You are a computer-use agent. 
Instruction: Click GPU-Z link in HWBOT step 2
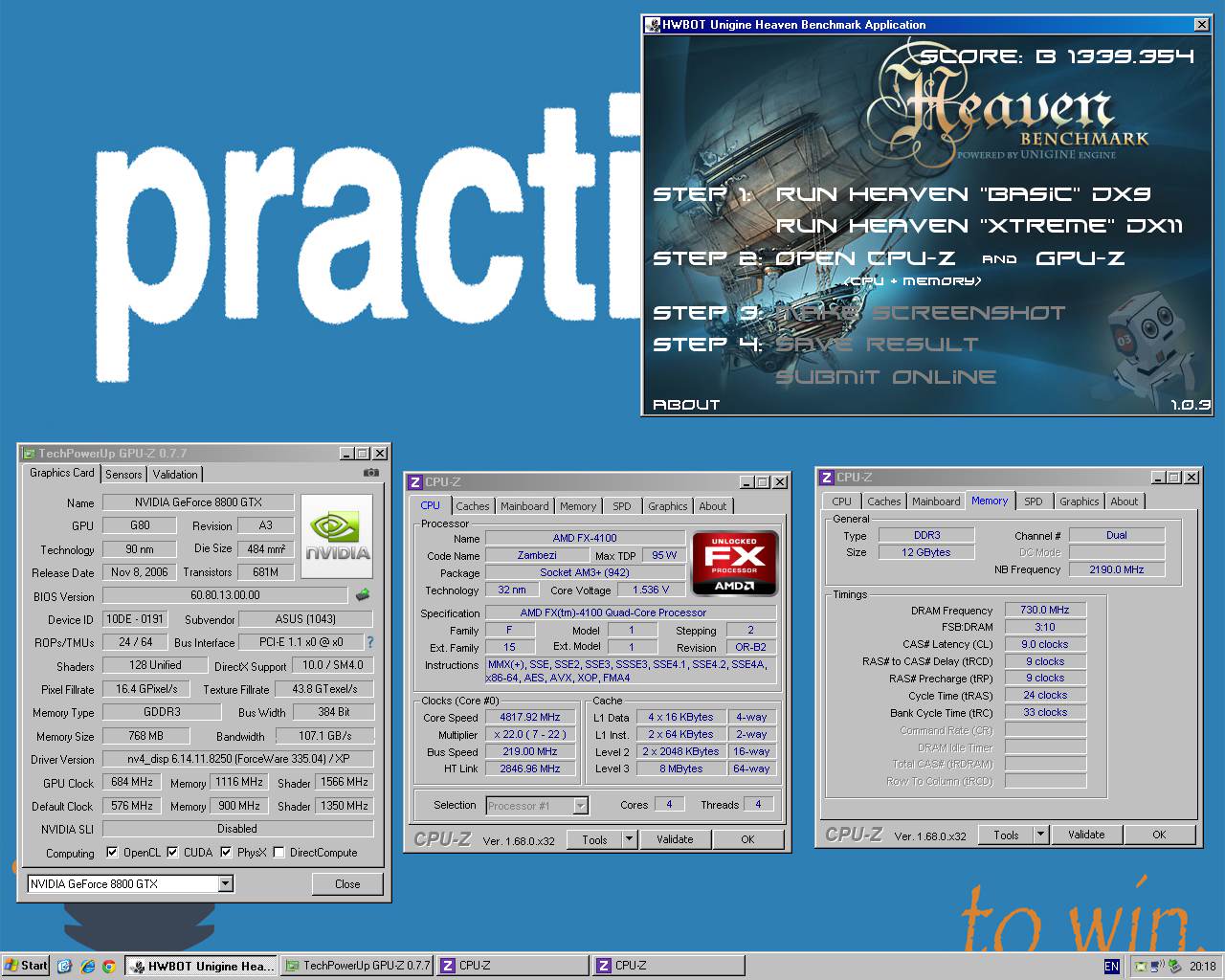pos(1080,258)
